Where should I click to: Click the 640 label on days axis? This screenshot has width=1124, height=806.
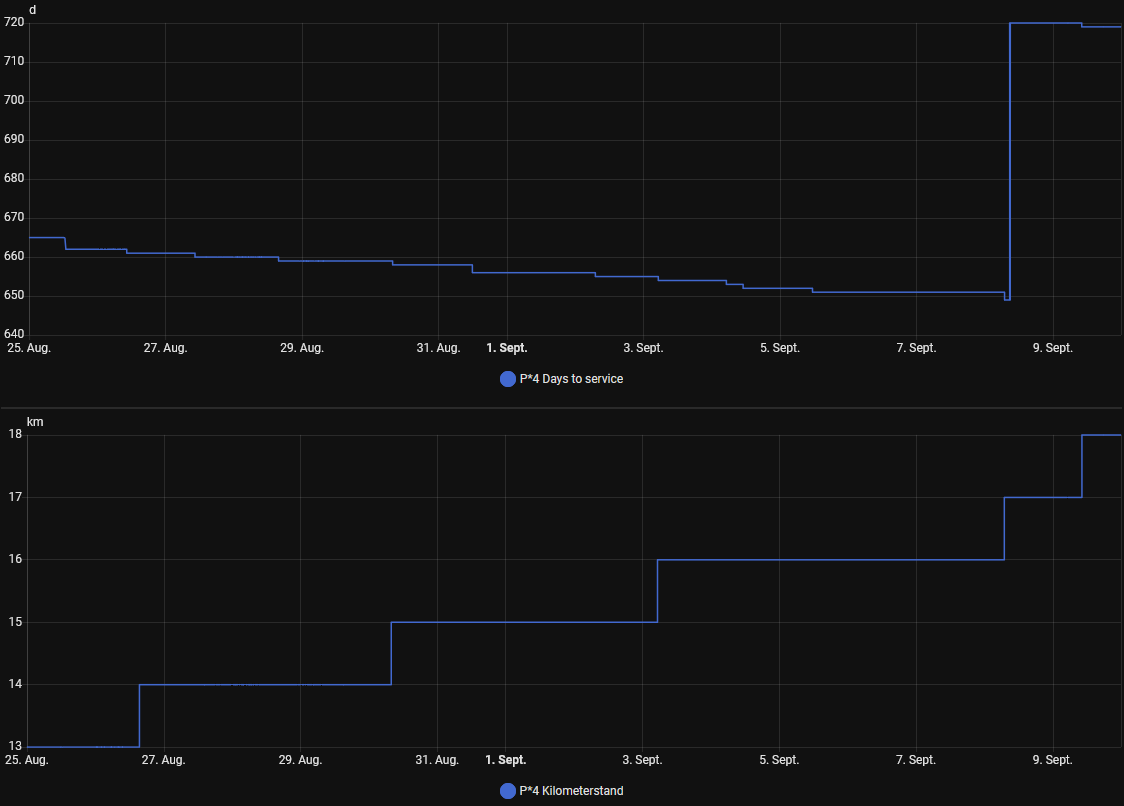click(14, 333)
